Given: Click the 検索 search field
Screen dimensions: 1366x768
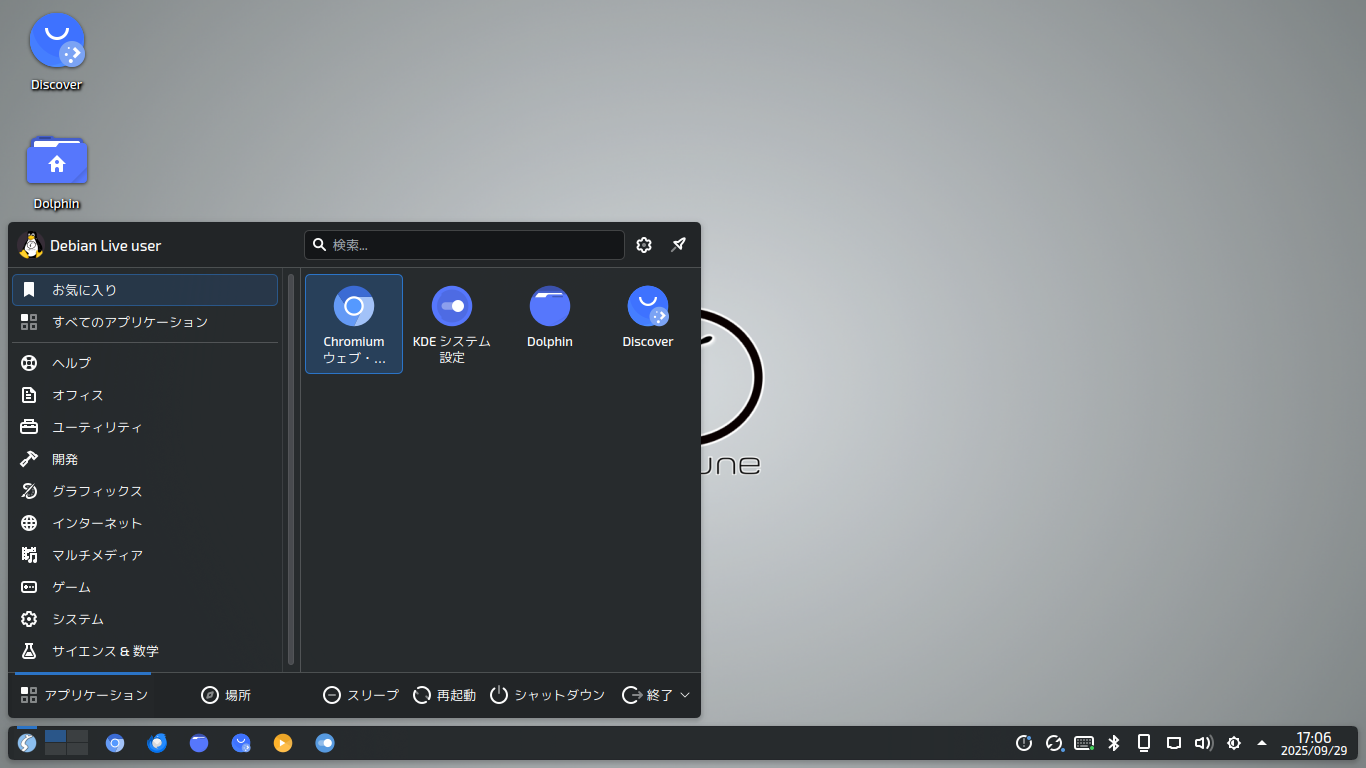Looking at the screenshot, I should point(470,245).
